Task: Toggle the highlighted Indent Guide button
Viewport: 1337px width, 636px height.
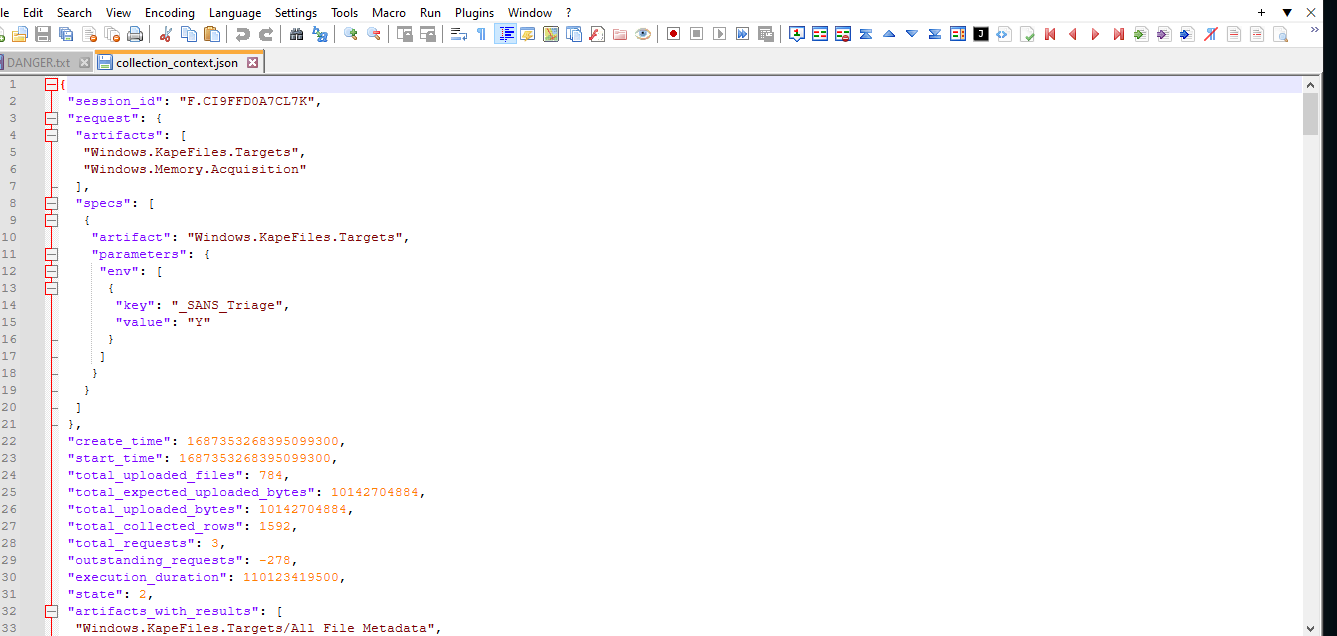Action: pos(506,34)
